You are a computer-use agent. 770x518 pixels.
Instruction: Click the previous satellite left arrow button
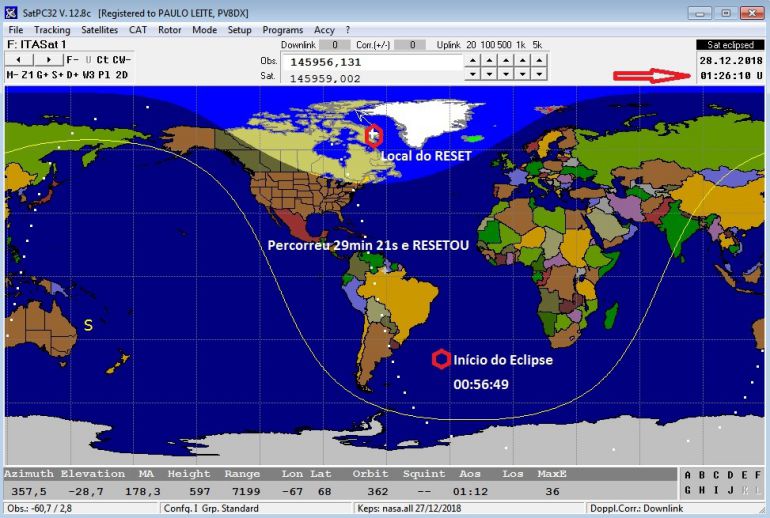pyautogui.click(x=20, y=60)
